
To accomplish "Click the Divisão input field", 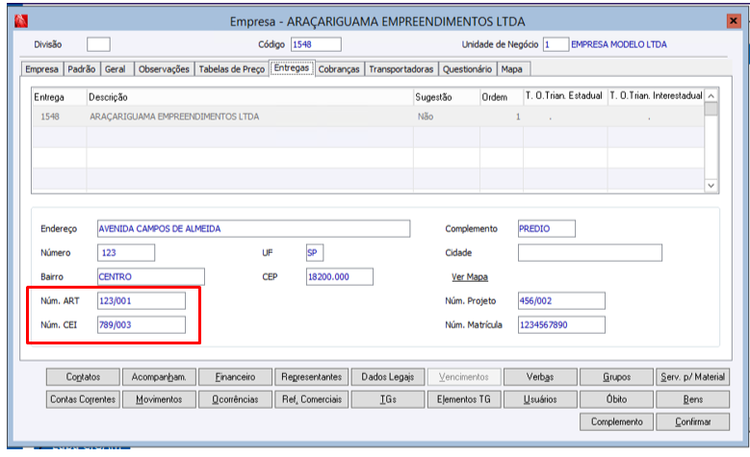I will click(x=99, y=45).
